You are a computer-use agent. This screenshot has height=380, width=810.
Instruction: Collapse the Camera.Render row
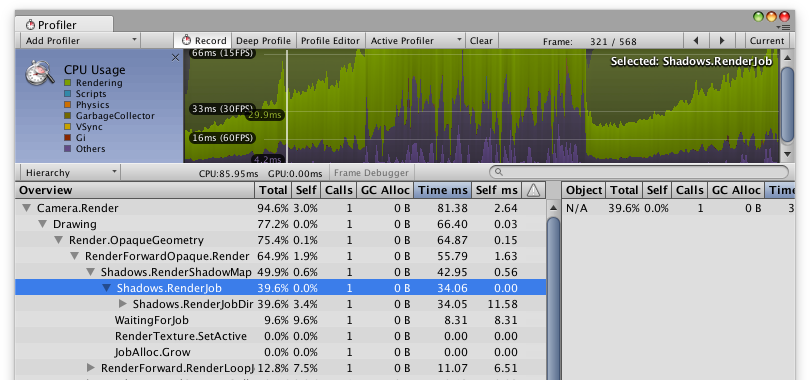26,208
